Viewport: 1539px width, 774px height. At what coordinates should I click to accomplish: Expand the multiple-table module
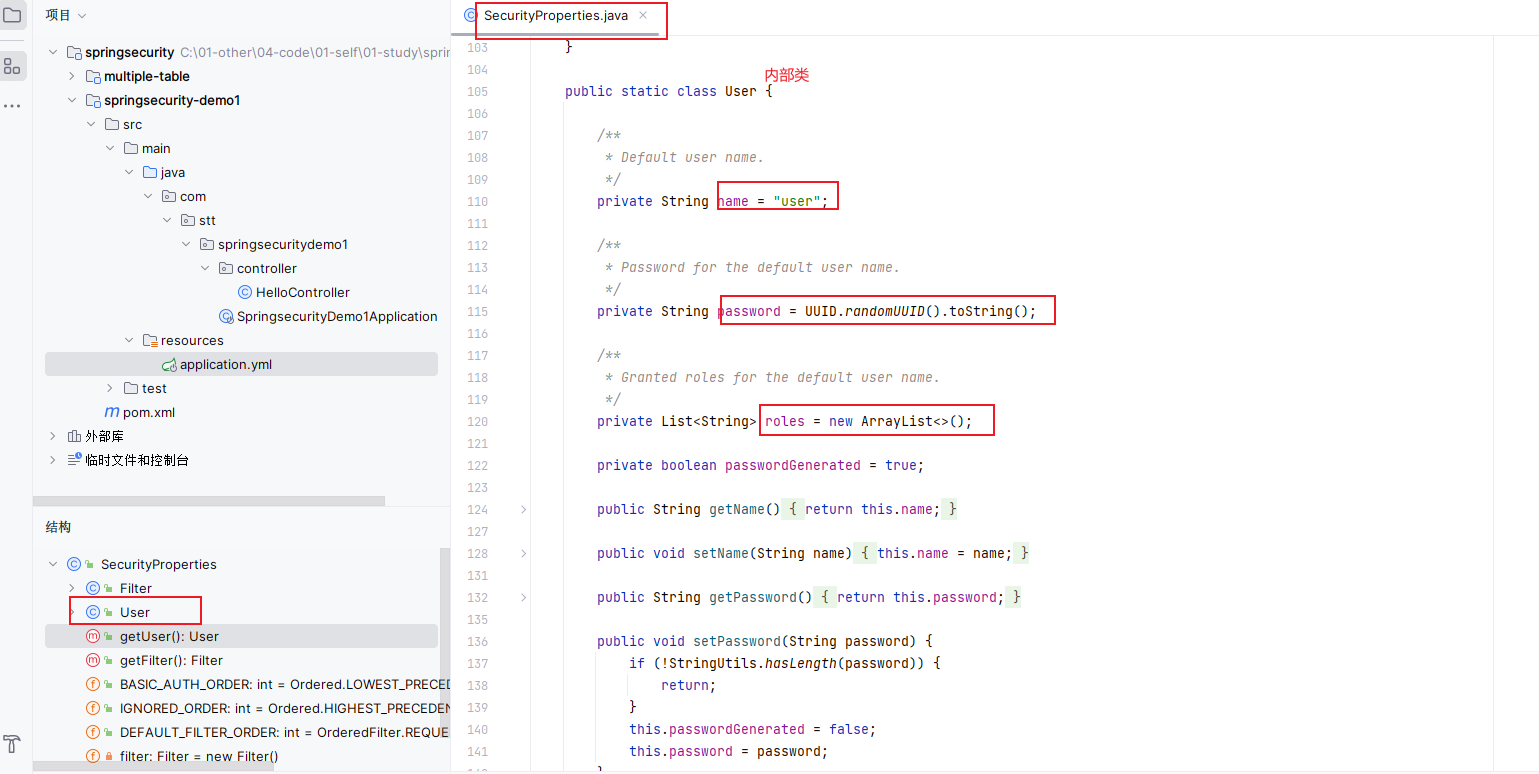pyautogui.click(x=72, y=76)
